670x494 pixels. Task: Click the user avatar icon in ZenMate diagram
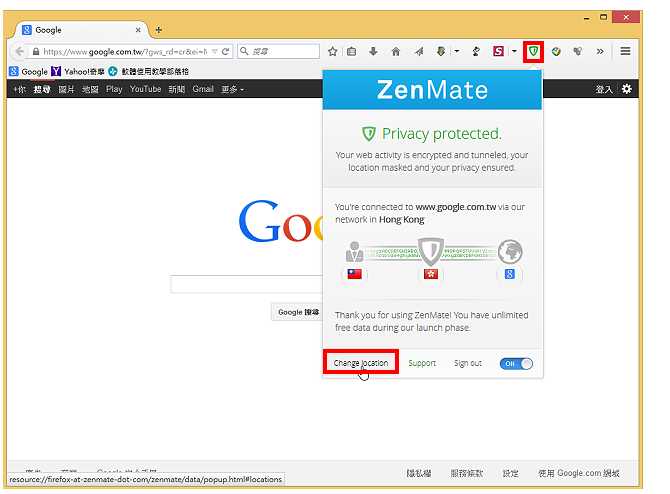click(x=354, y=252)
